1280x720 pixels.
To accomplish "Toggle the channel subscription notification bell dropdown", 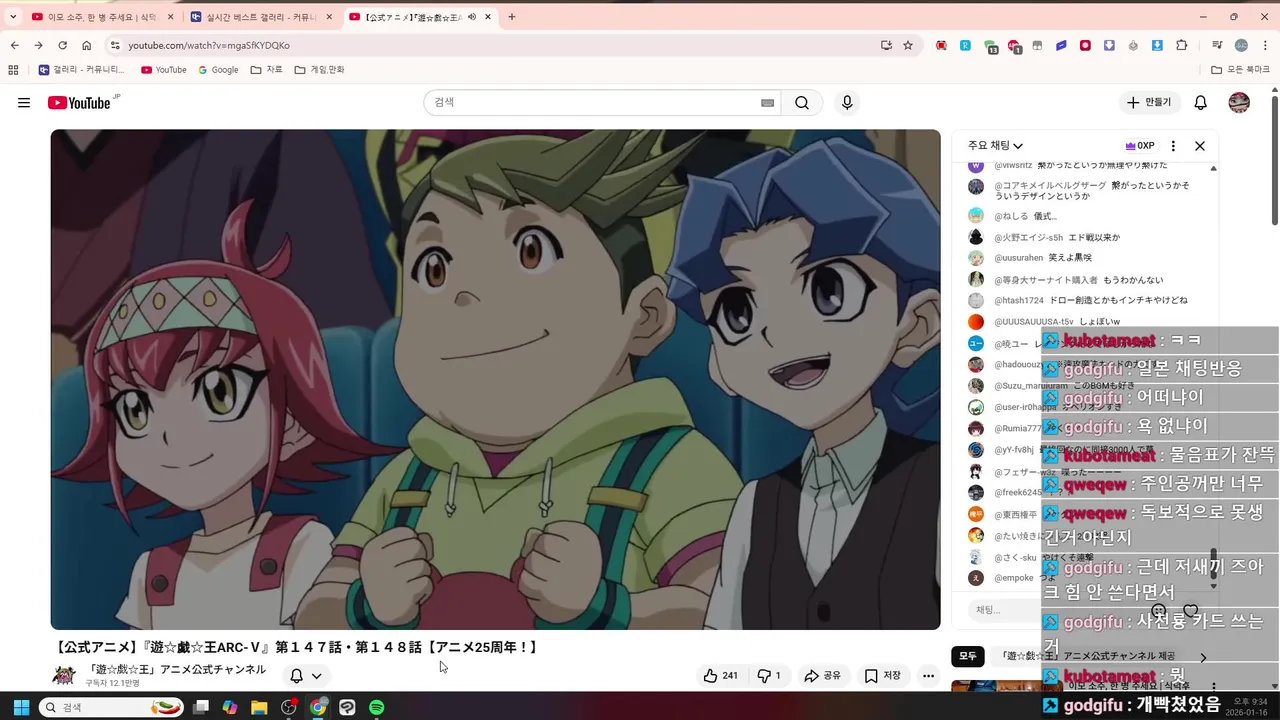I will click(305, 676).
